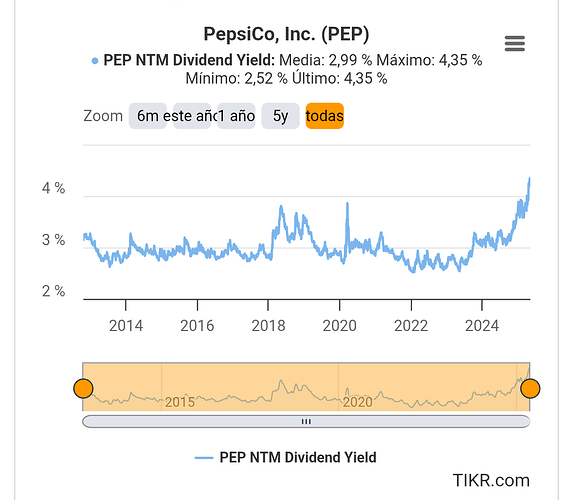Click the navigator scrollbar grip

[306, 421]
